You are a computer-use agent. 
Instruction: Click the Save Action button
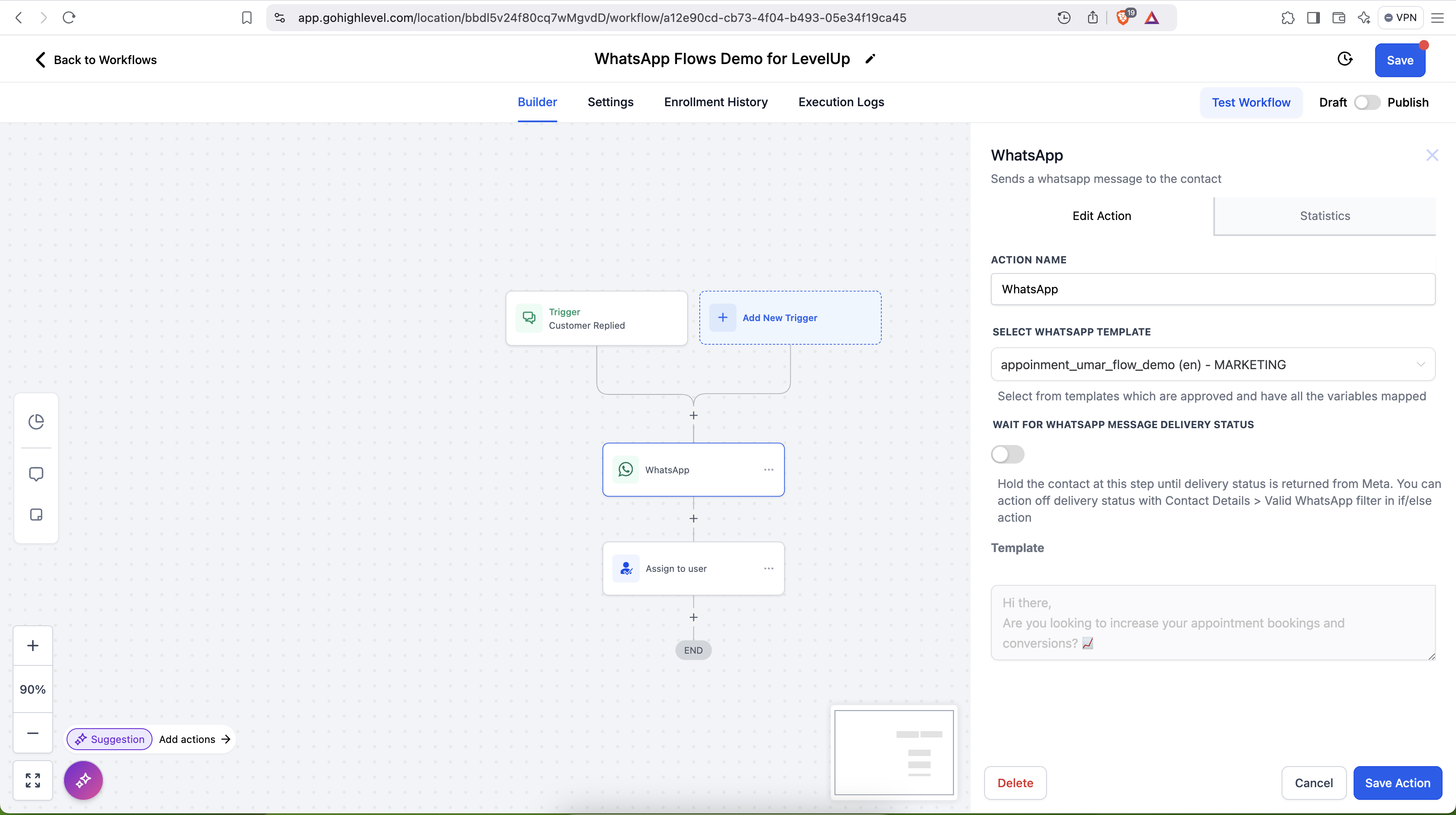coord(1397,783)
